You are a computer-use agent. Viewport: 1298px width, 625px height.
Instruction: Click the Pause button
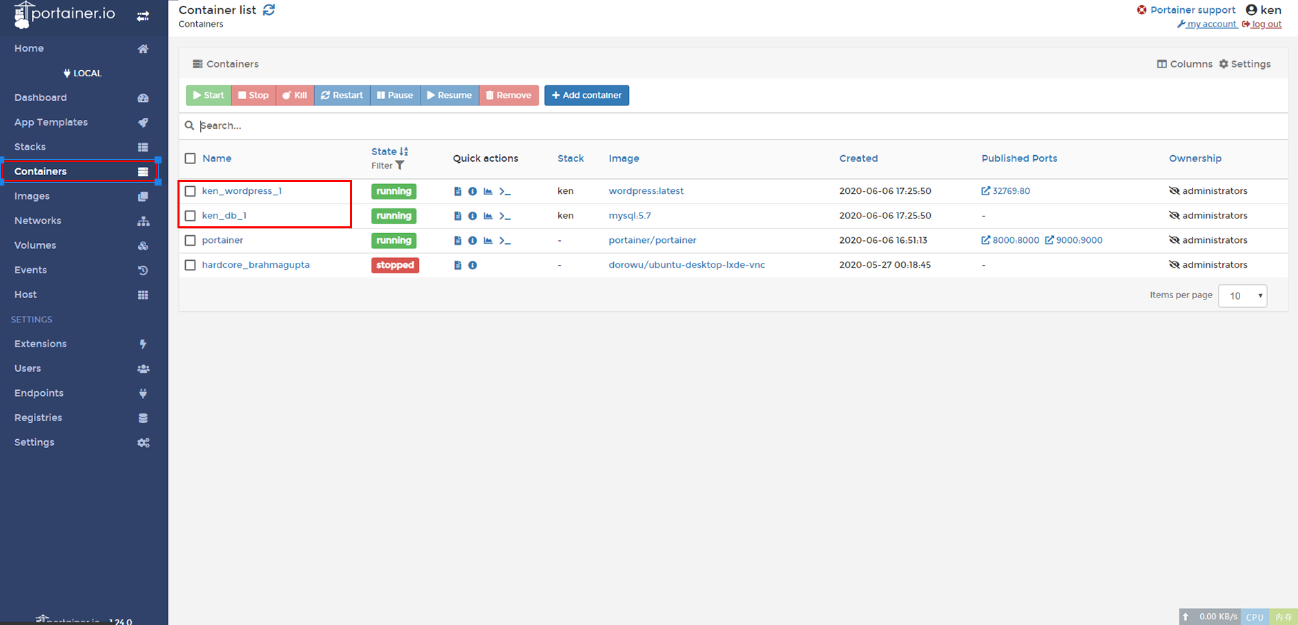[x=395, y=95]
